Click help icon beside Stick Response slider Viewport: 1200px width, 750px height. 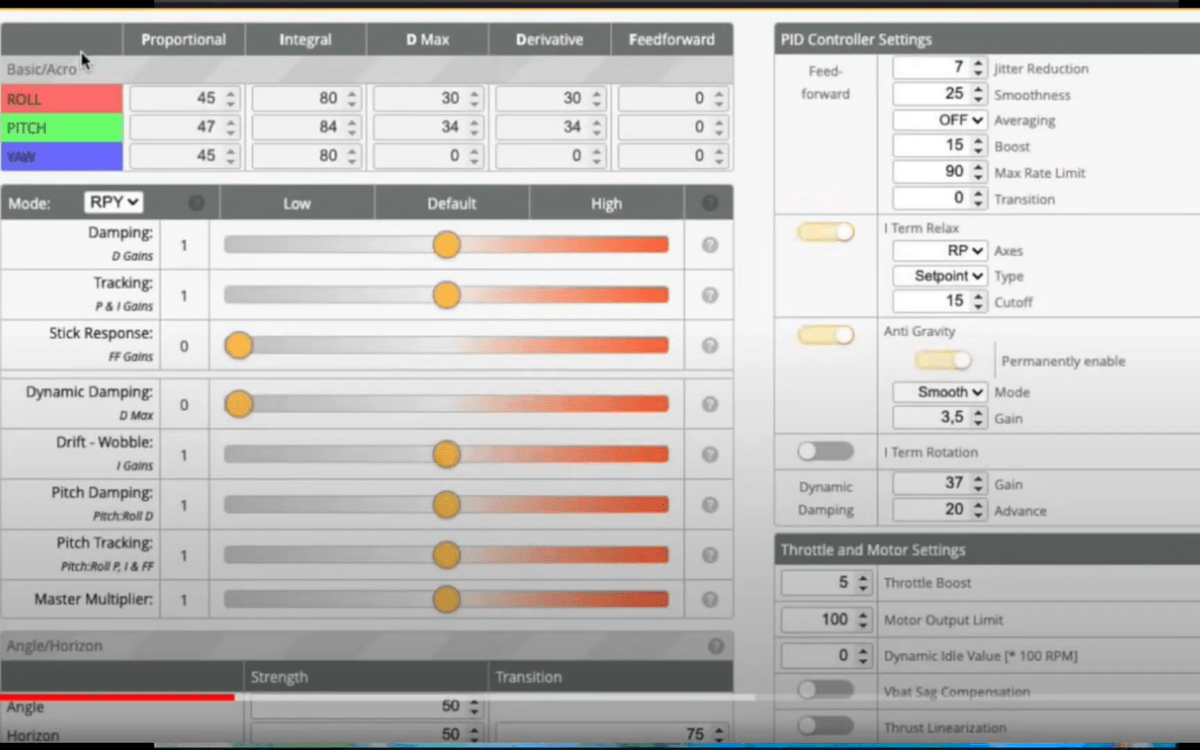[710, 345]
